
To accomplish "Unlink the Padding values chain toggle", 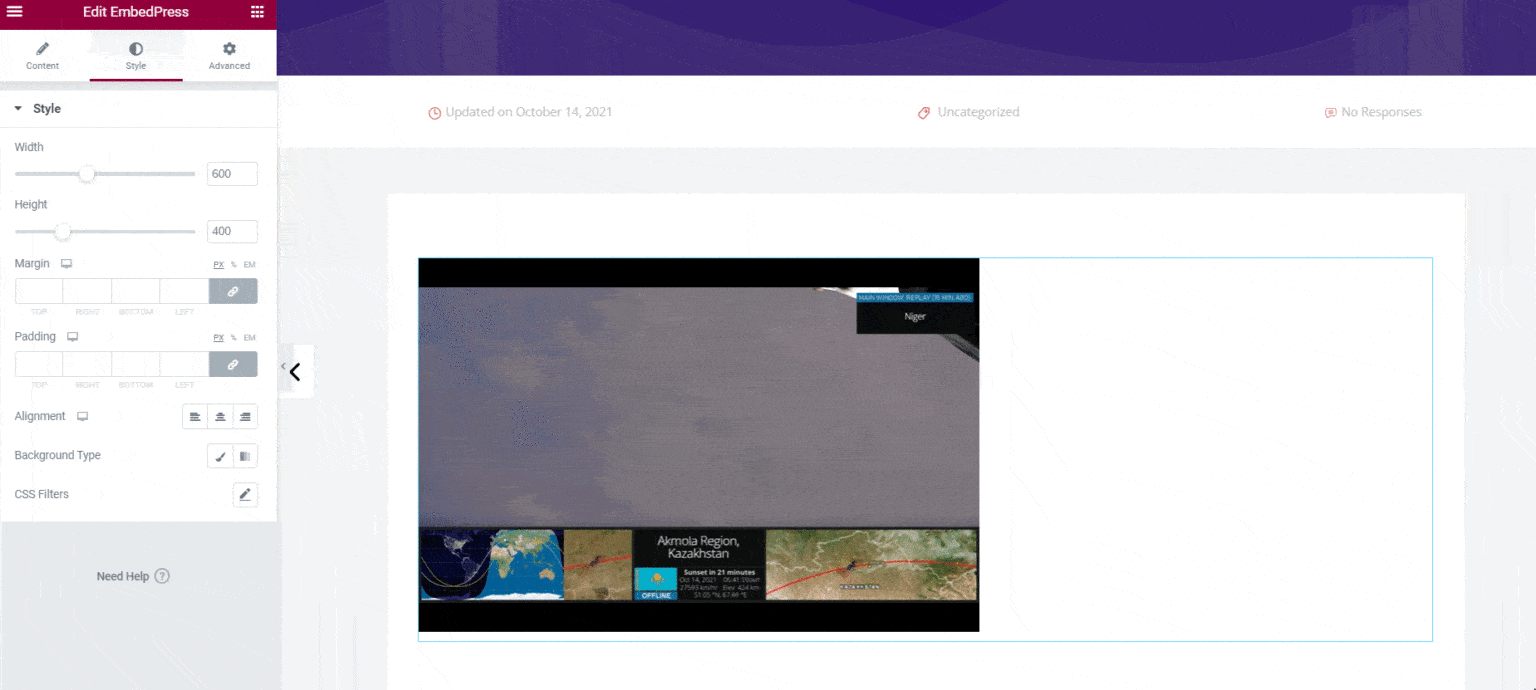I will [x=233, y=364].
